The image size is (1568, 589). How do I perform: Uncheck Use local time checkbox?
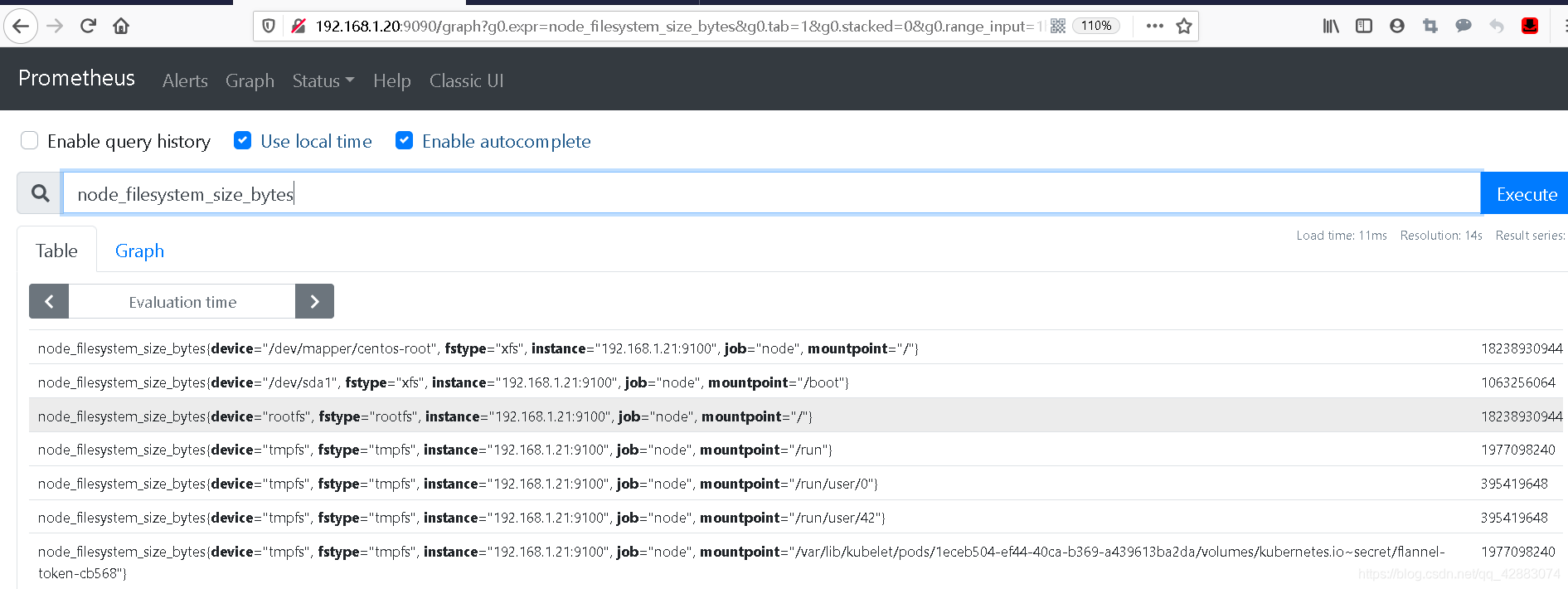[x=242, y=140]
